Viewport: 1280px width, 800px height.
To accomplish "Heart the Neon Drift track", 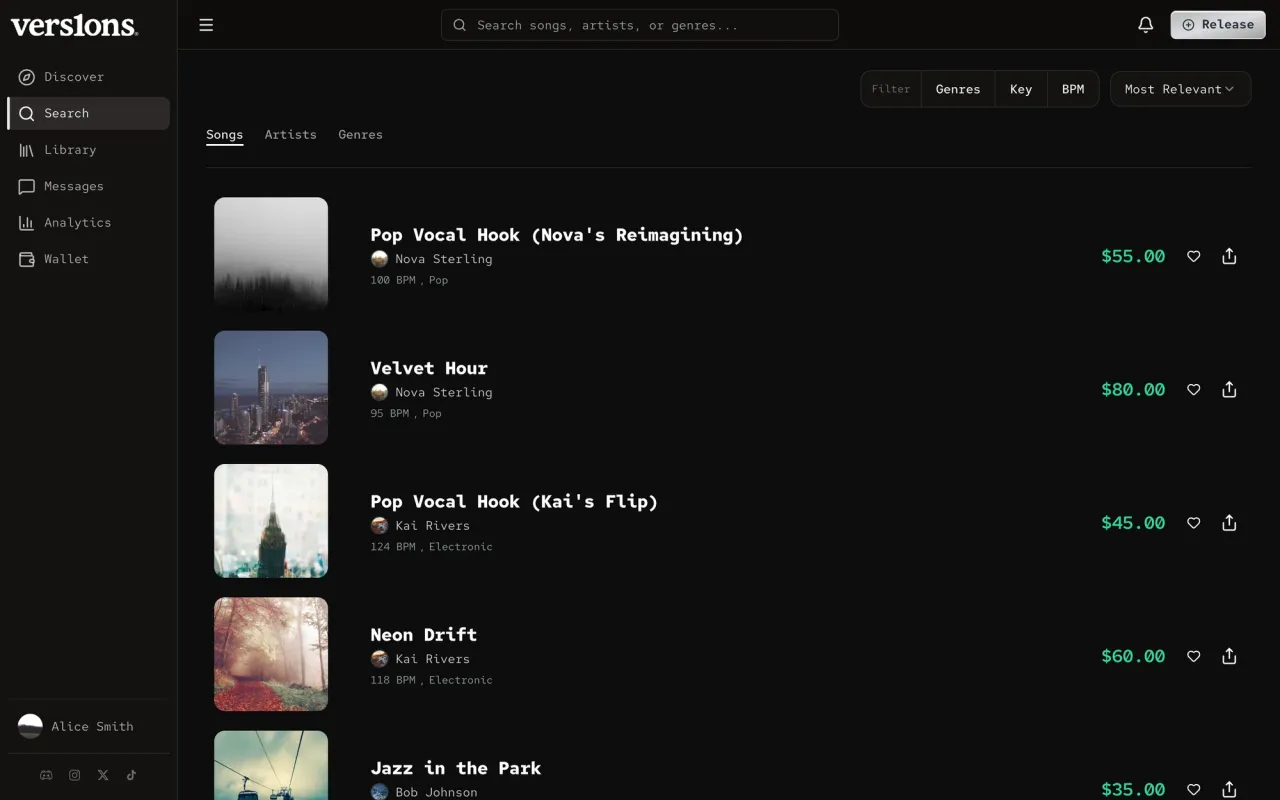I will (1193, 656).
